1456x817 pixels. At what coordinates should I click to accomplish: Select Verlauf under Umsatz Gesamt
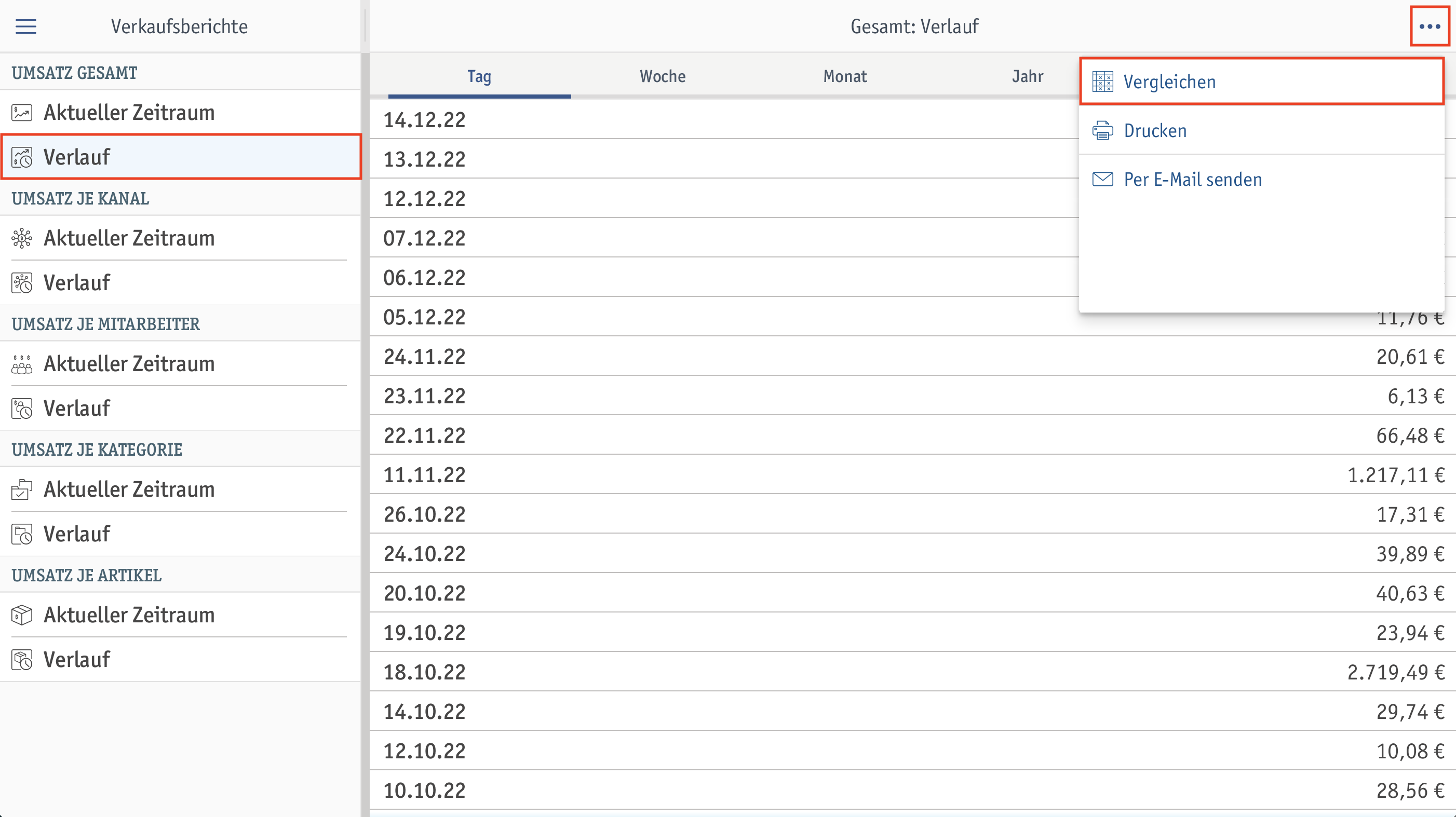pos(180,157)
